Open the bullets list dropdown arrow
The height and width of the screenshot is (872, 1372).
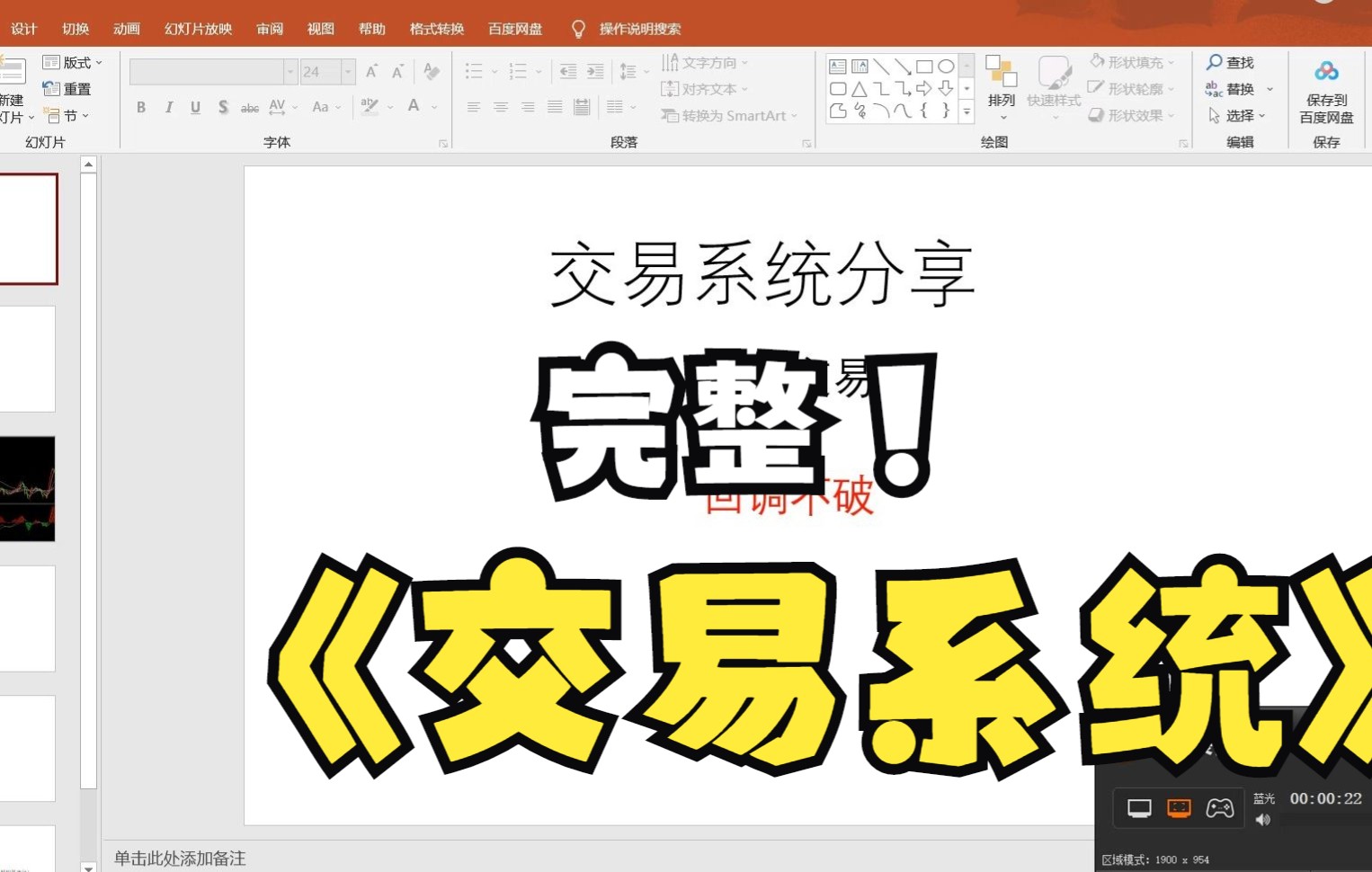[x=494, y=71]
